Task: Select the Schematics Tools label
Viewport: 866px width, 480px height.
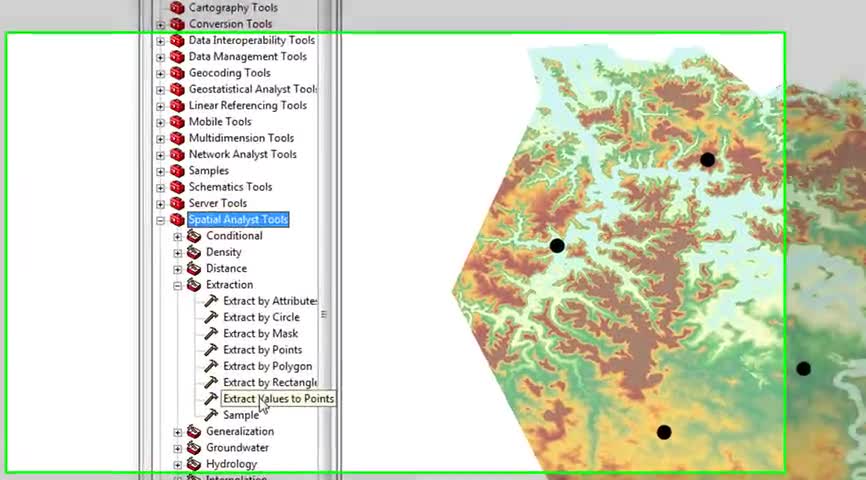Action: 230,187
